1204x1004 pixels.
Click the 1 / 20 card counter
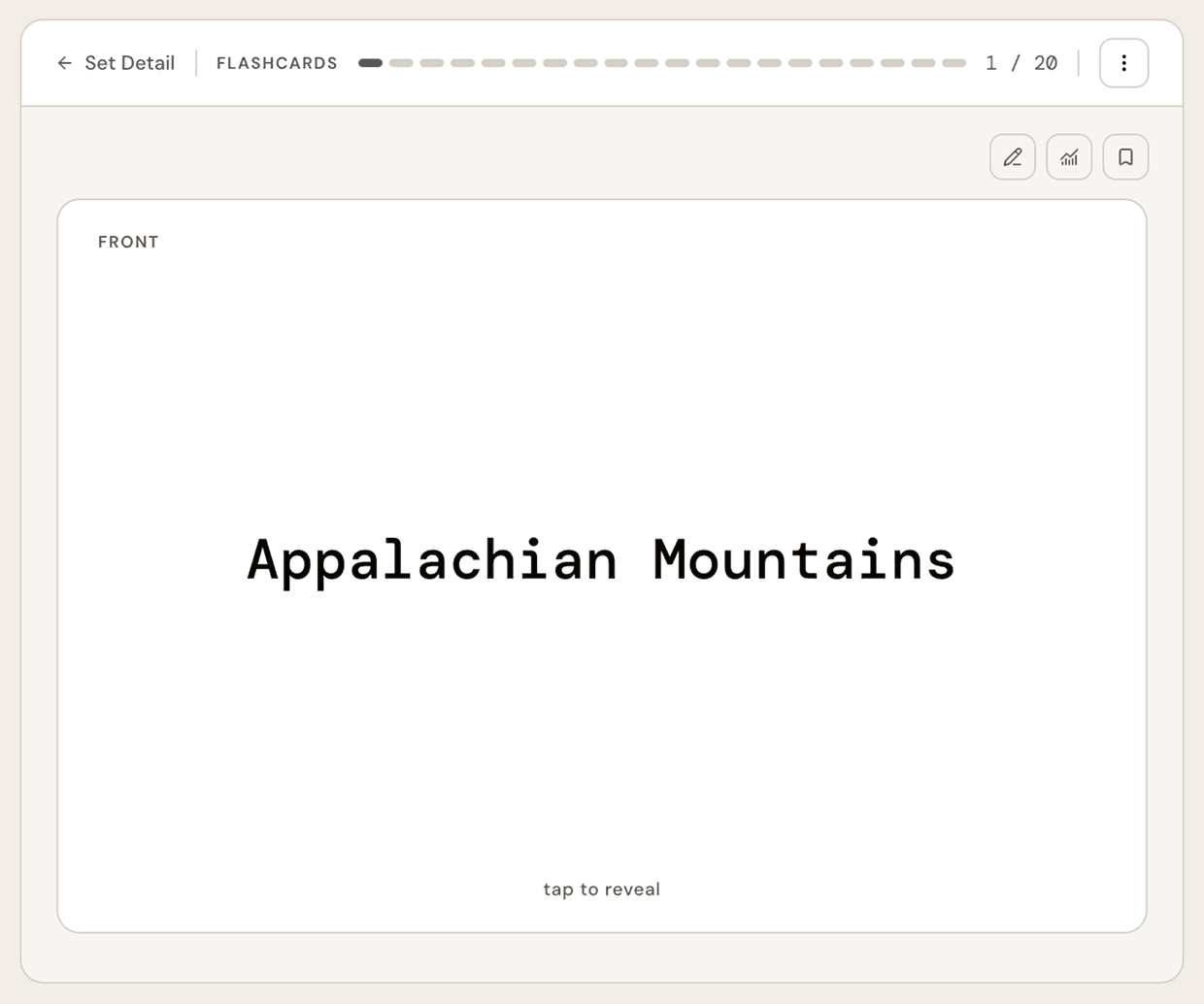coord(1021,63)
